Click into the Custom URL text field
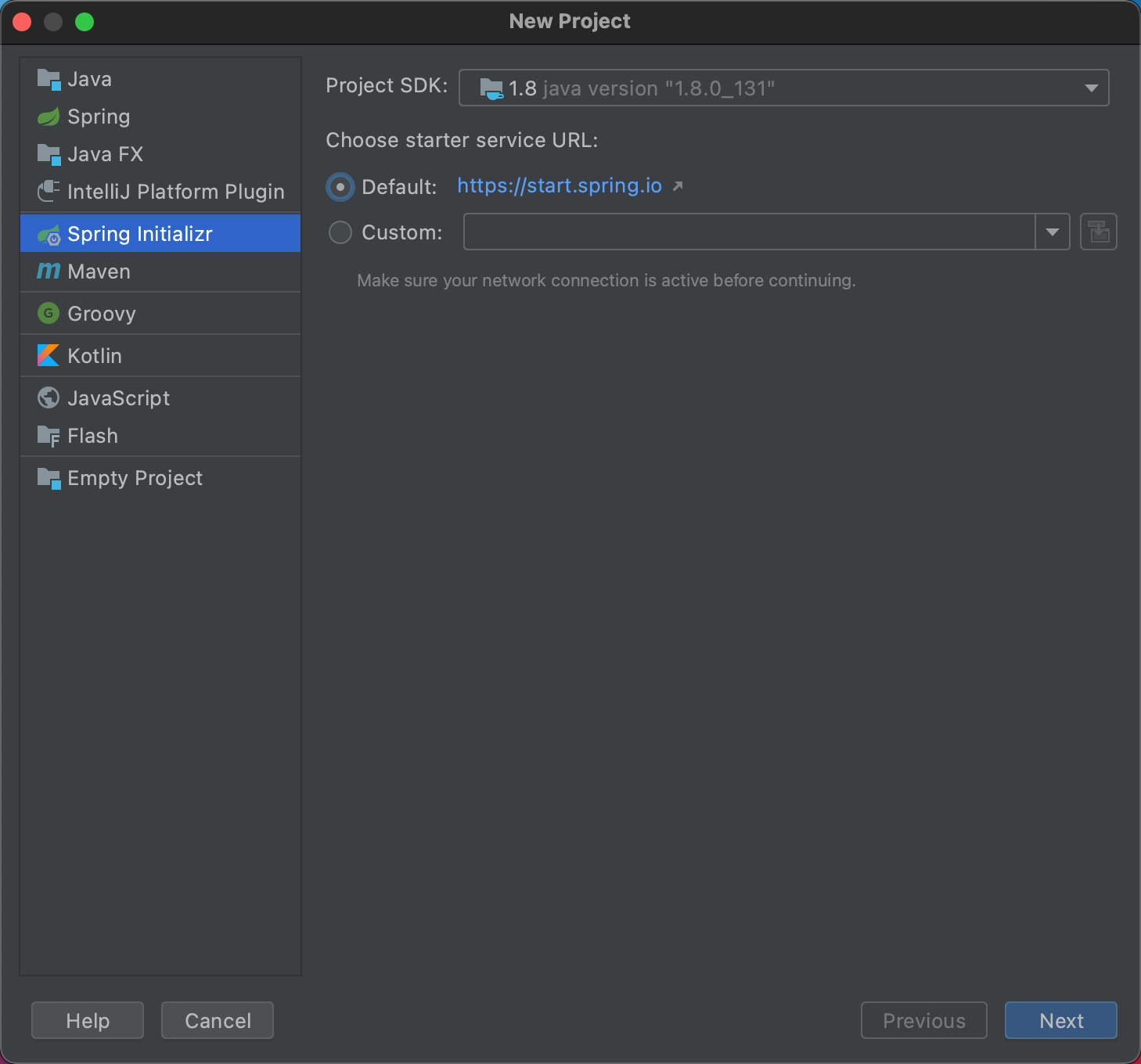Screen dimensions: 1141x1064 (749, 232)
